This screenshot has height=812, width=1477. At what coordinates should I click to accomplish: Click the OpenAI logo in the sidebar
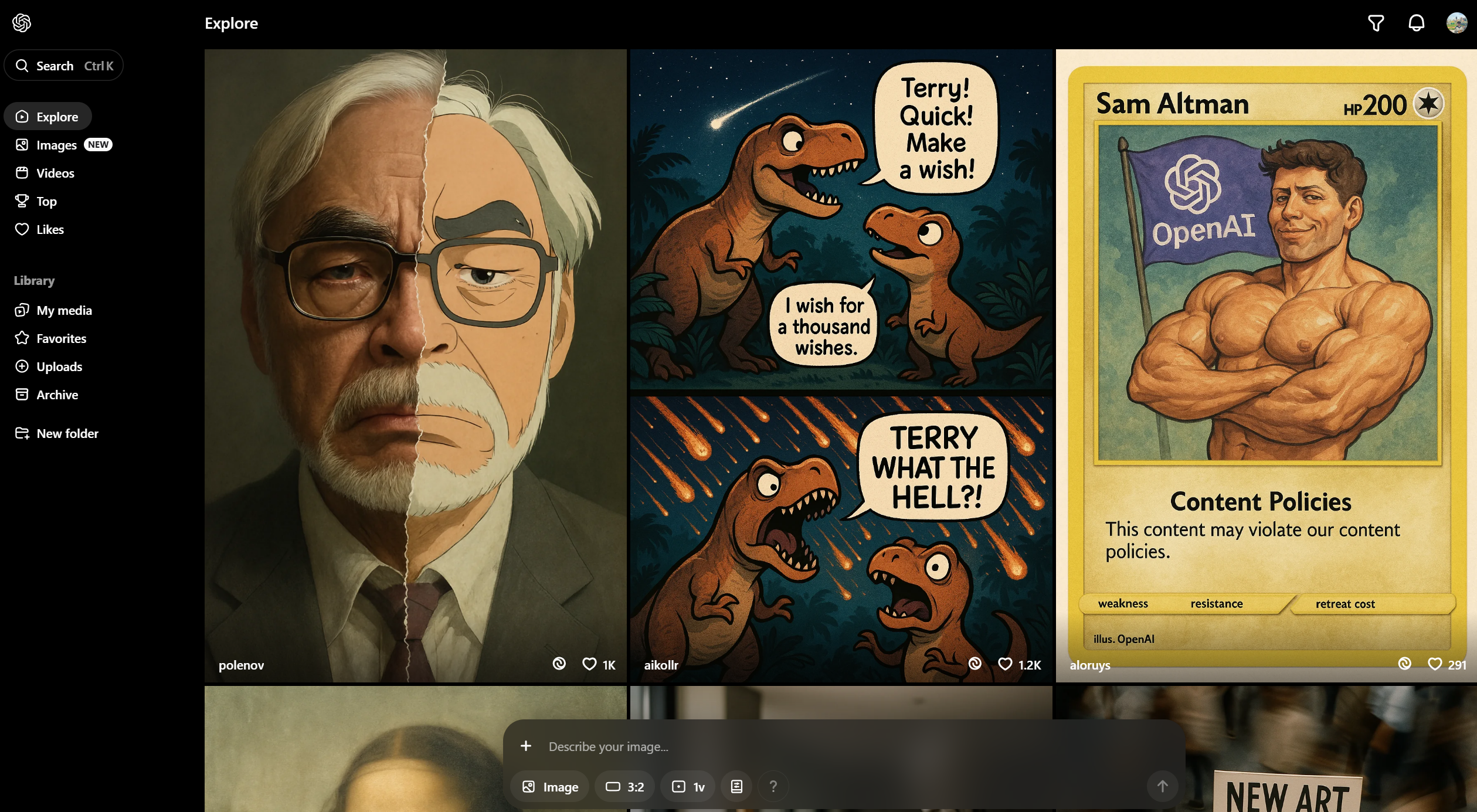tap(22, 23)
